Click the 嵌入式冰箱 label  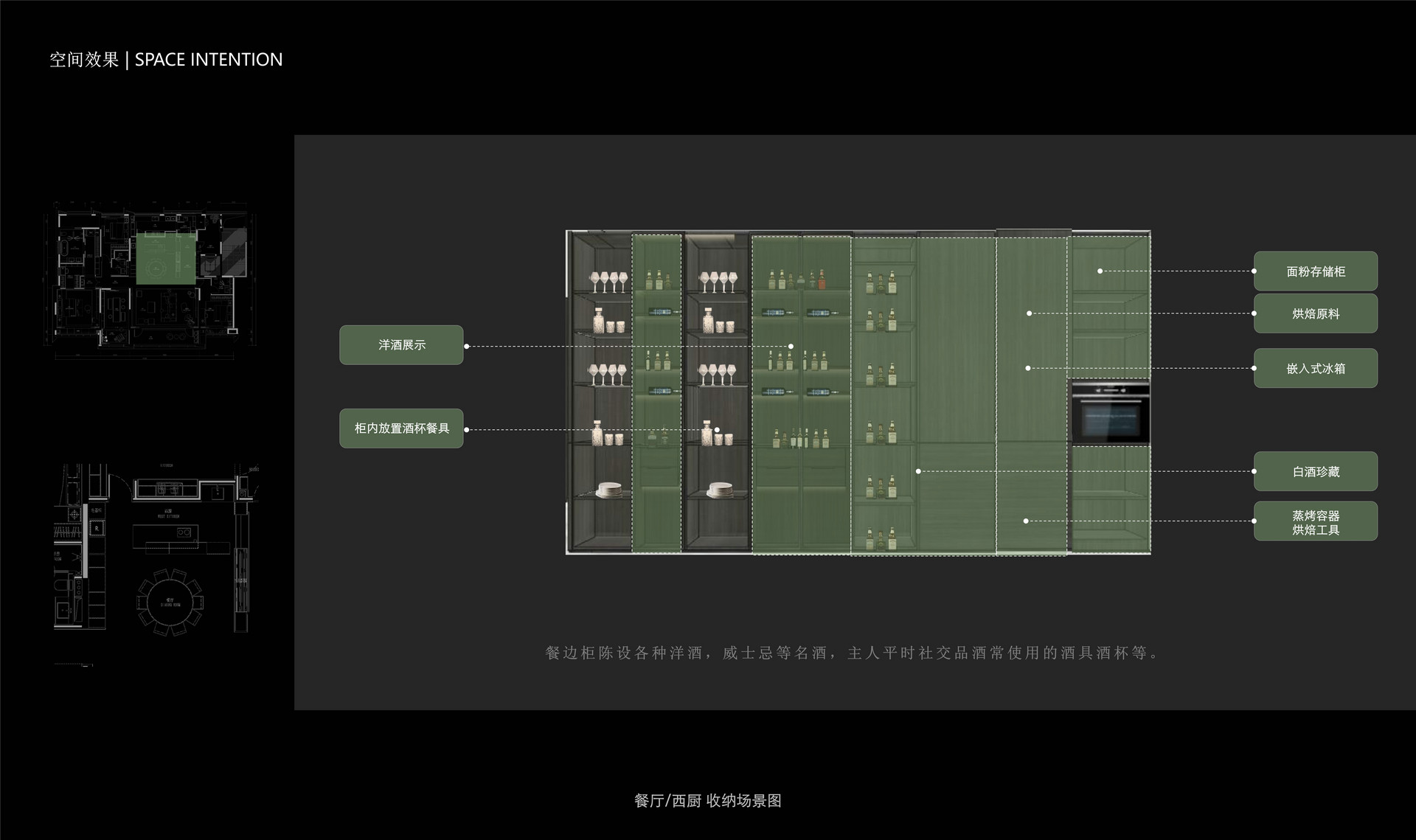(1315, 368)
